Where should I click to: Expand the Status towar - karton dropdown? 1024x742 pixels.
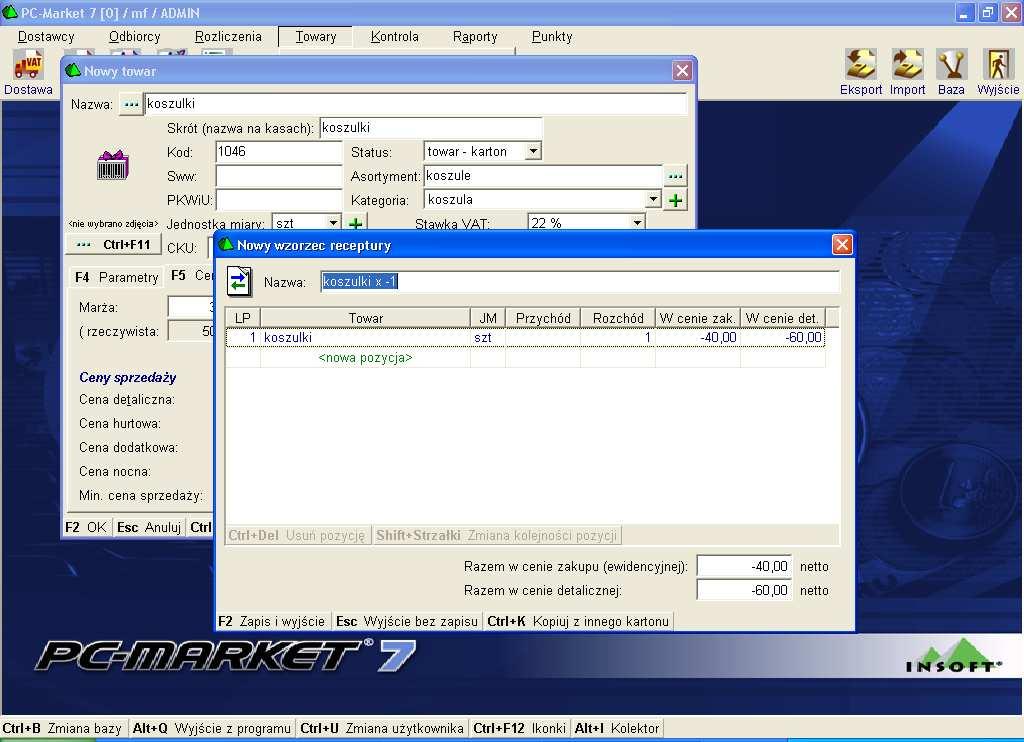pyautogui.click(x=534, y=152)
